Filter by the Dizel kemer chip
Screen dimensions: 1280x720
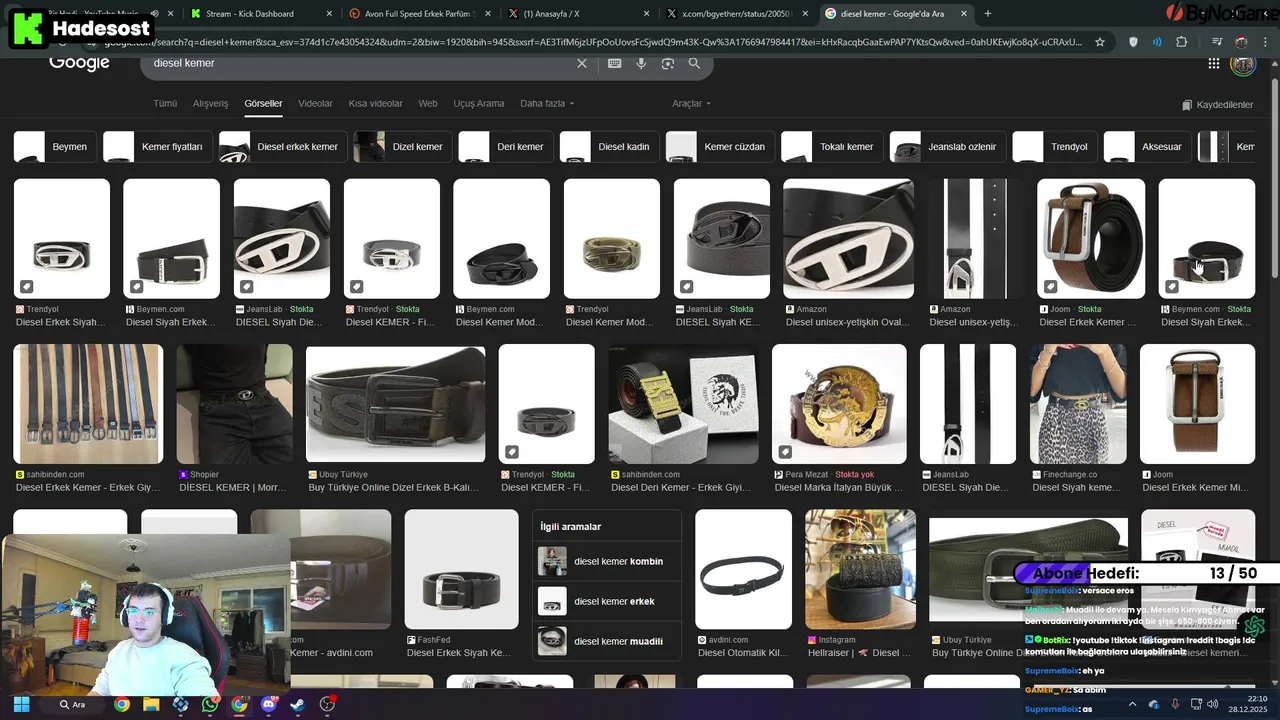pos(403,146)
